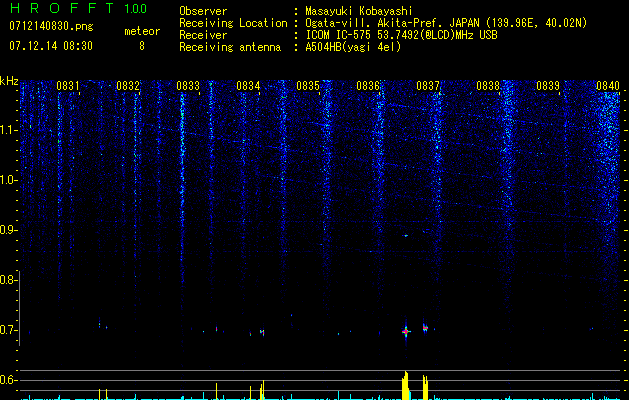Click the 0.9 kHz axis label
Screen dimensions: 629x400
7,230
